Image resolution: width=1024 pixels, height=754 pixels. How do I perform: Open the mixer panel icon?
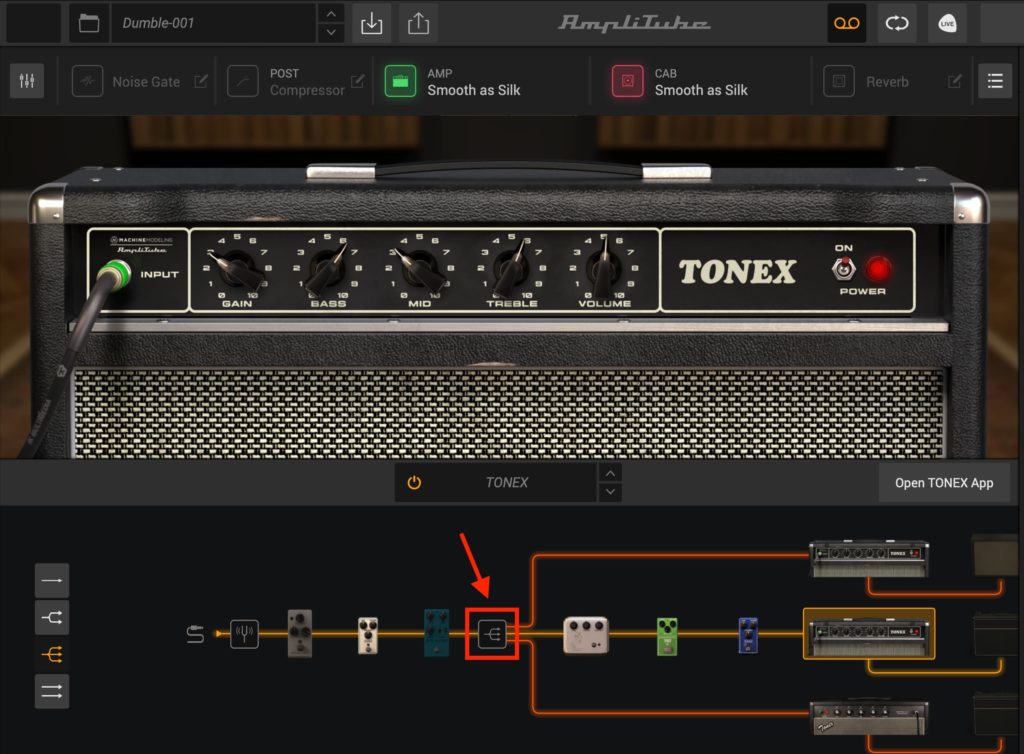(26, 80)
